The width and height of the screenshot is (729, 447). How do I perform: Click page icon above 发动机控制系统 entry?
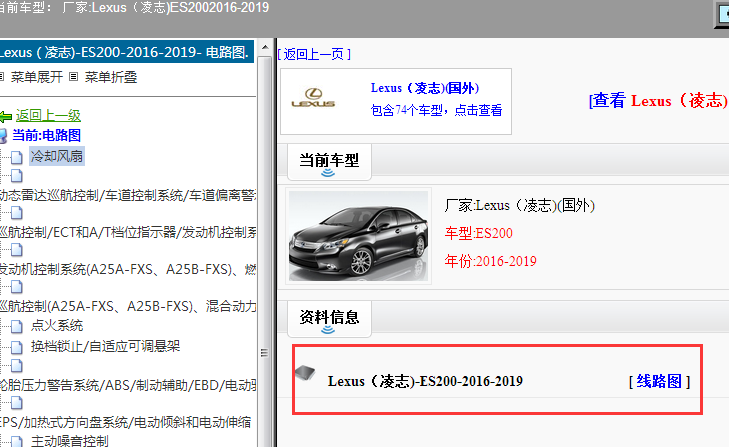(17, 250)
